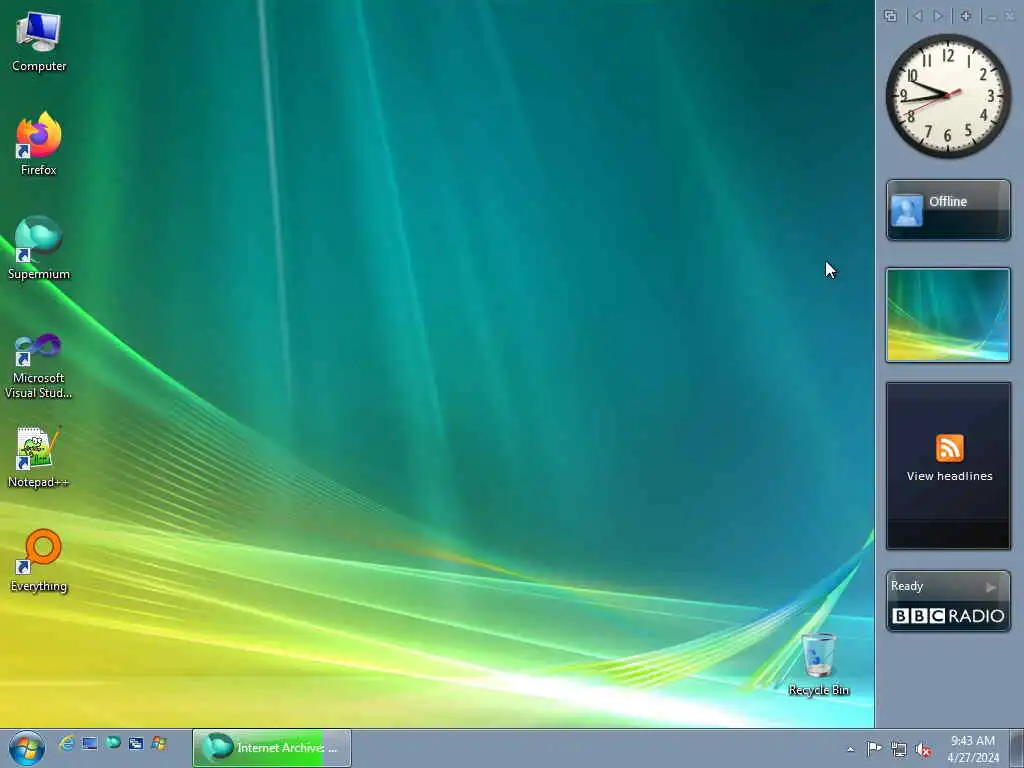This screenshot has width=1024, height=768.
Task: Open the Offline contacts gadget
Action: 948,210
